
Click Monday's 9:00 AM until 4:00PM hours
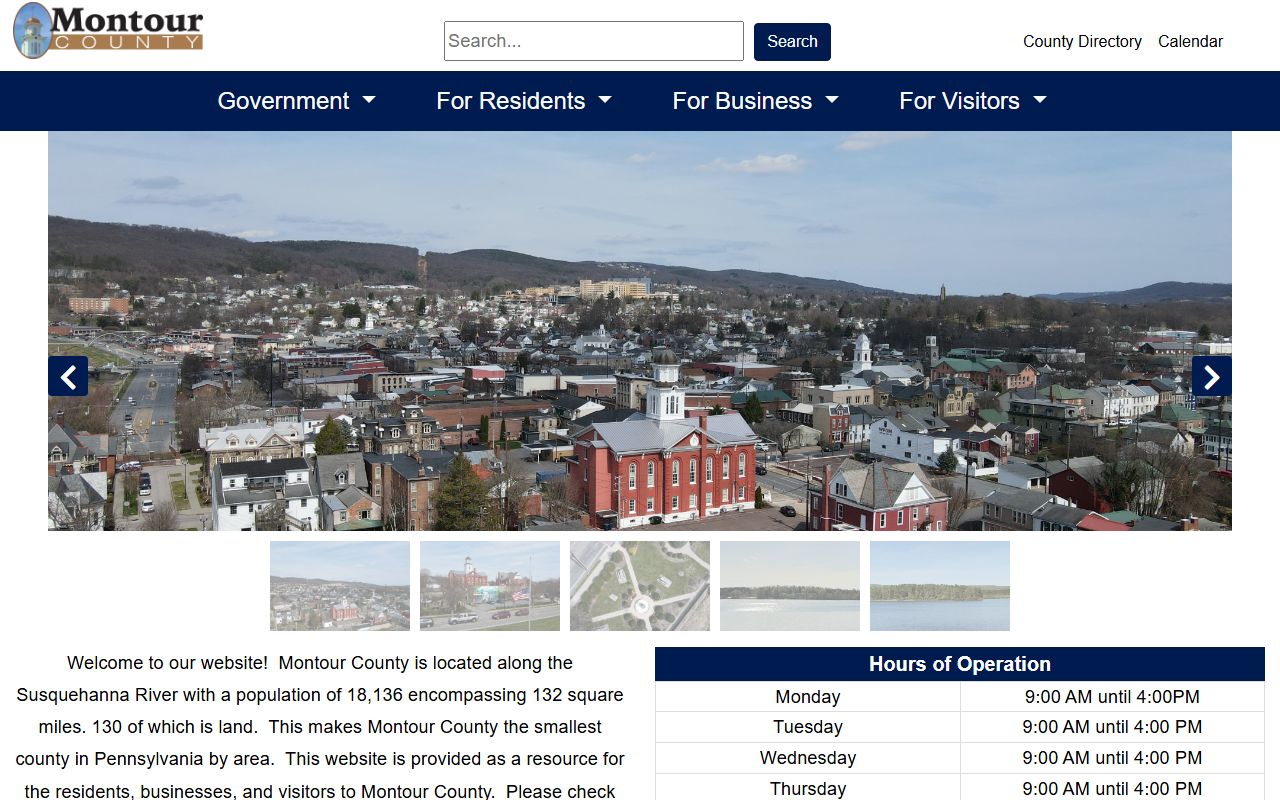pos(1112,697)
